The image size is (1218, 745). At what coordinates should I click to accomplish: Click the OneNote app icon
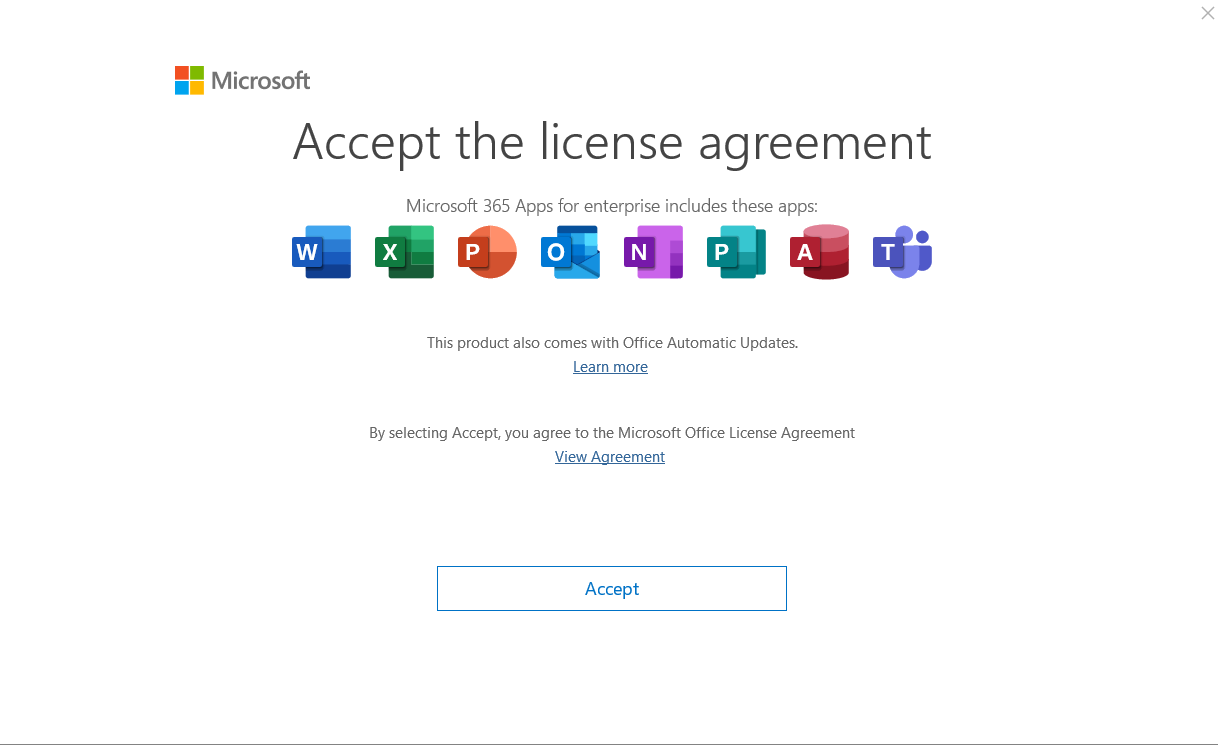coord(653,252)
